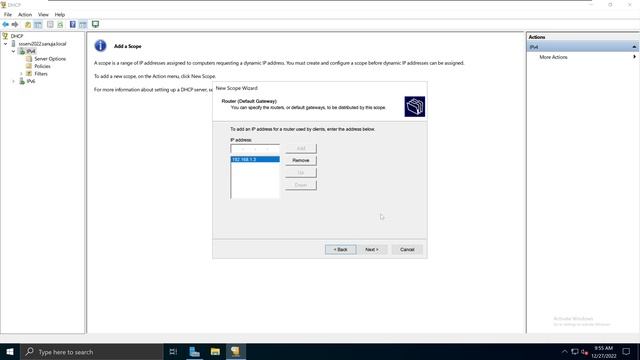Click the network tray icon
The image size is (640, 360).
[x=575, y=351]
